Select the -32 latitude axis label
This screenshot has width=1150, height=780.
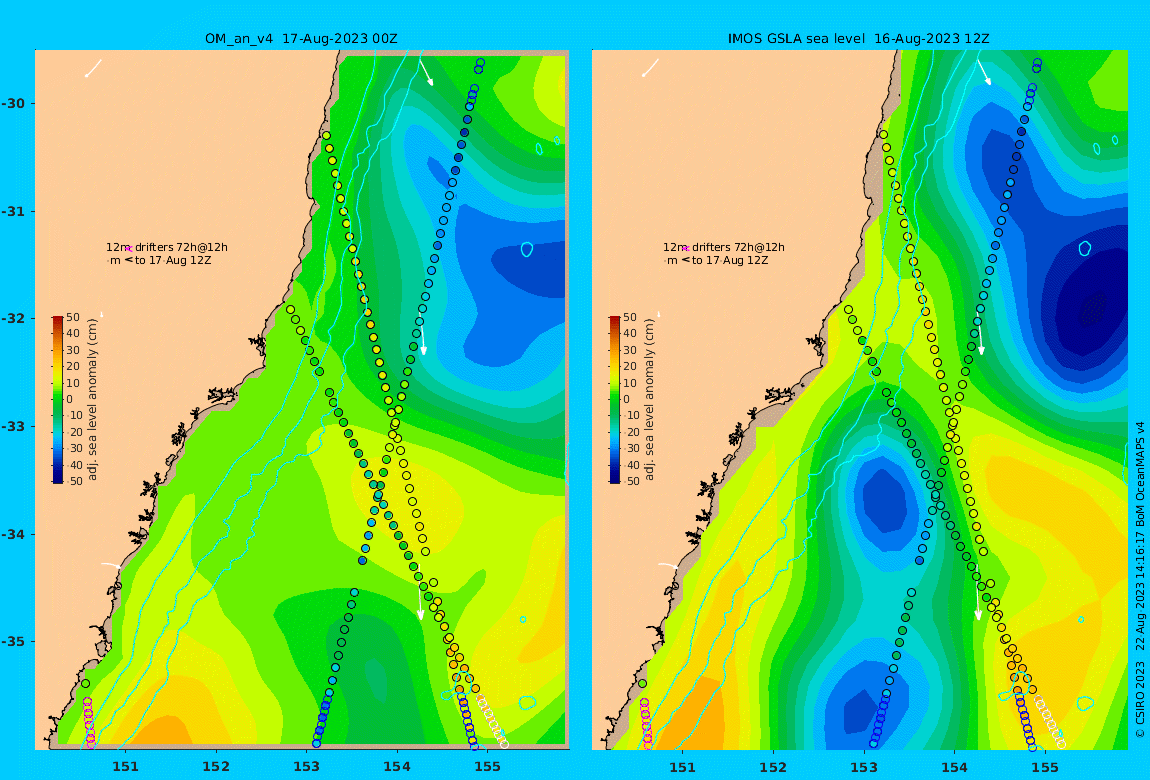tap(12, 319)
